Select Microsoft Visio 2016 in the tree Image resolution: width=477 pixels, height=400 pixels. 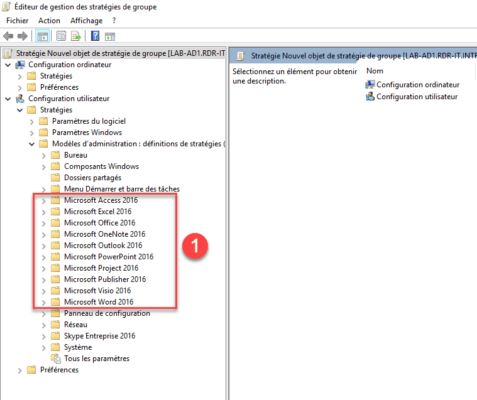tap(97, 291)
